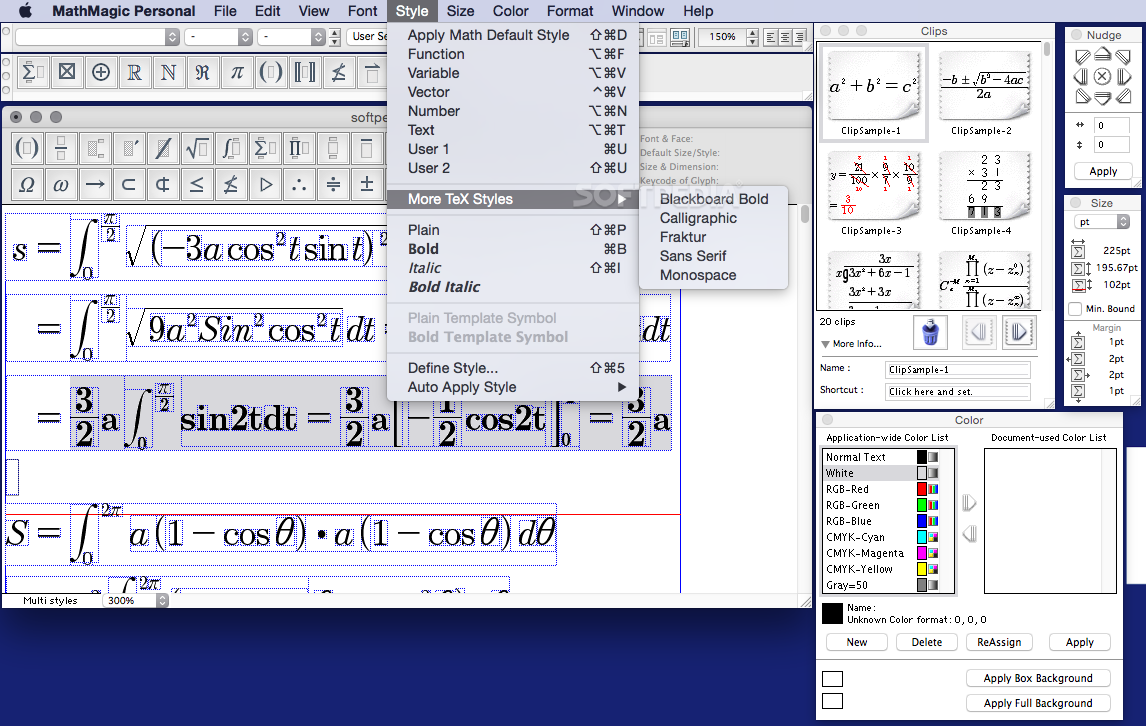Open the subset symbols palette
Image resolution: width=1146 pixels, height=726 pixels.
coord(129,184)
